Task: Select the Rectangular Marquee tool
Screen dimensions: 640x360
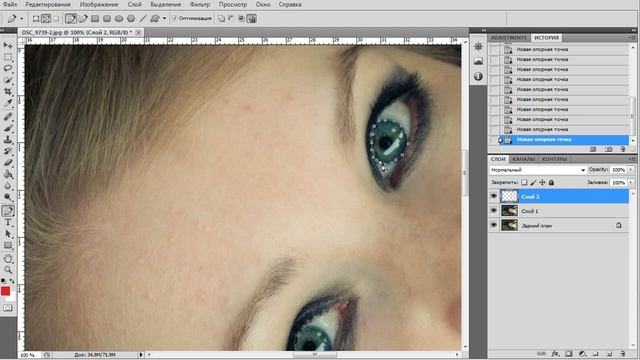Action: [x=8, y=57]
